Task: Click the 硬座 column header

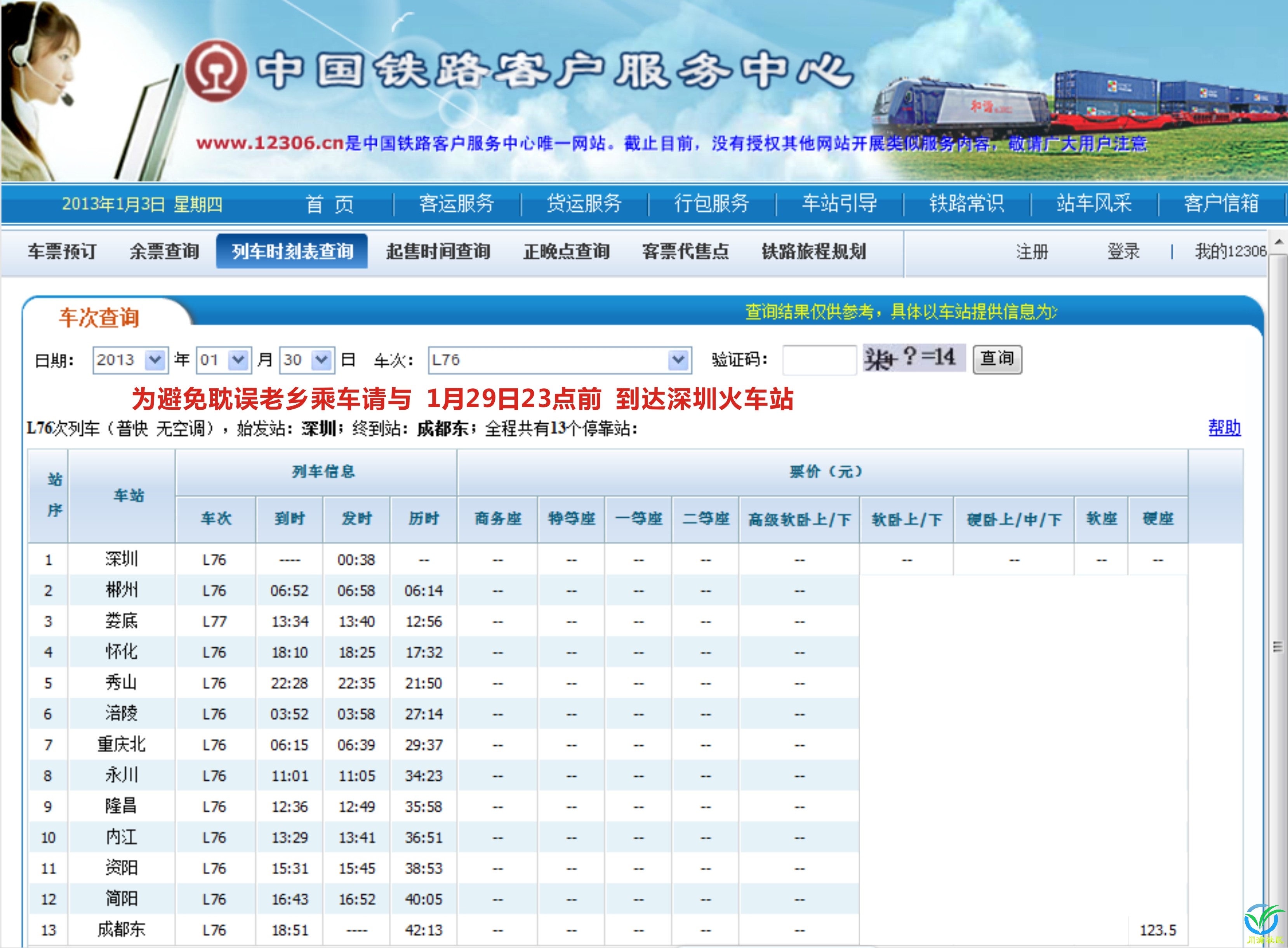Action: click(x=1158, y=519)
